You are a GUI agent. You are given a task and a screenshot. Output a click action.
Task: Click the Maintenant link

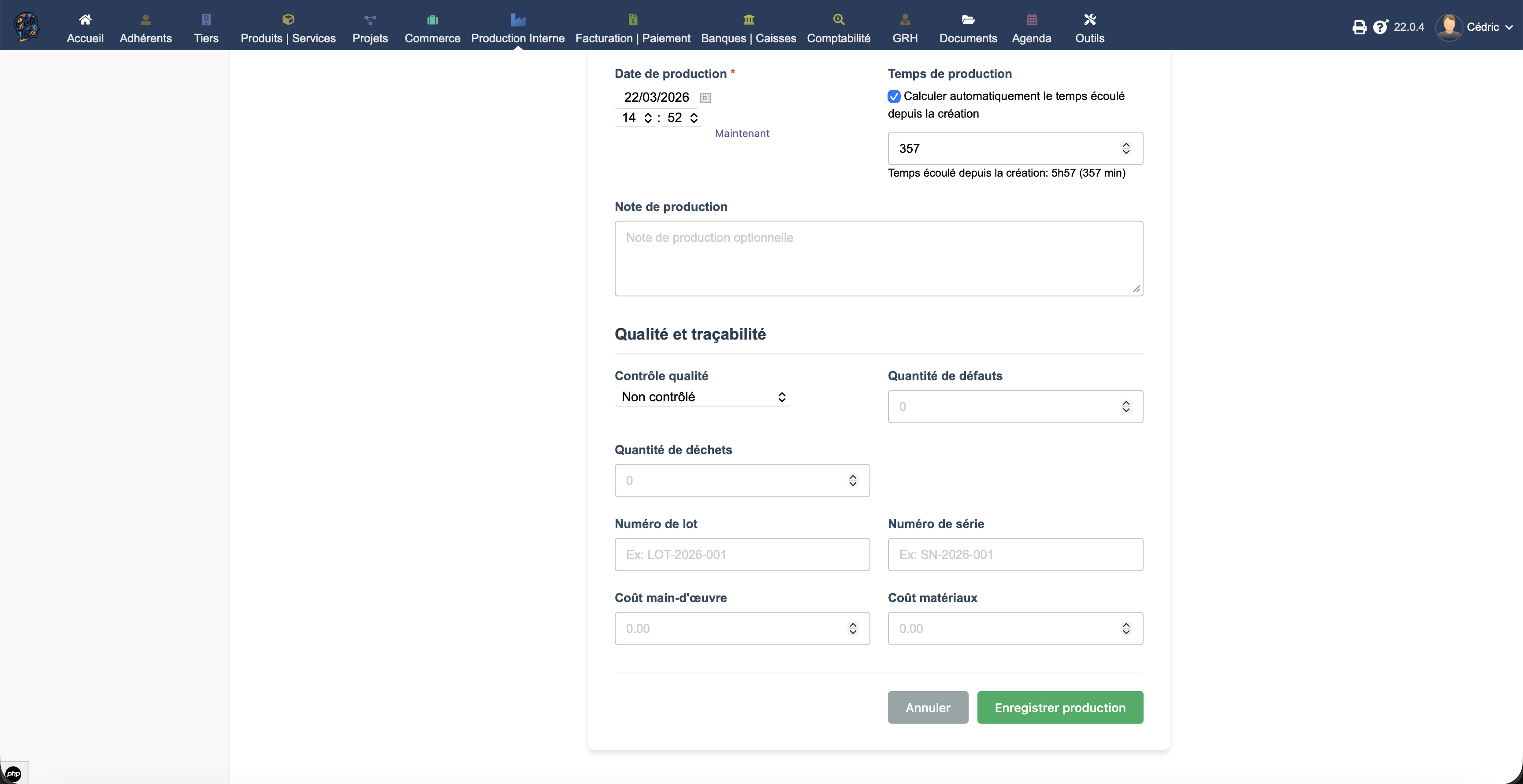[742, 133]
